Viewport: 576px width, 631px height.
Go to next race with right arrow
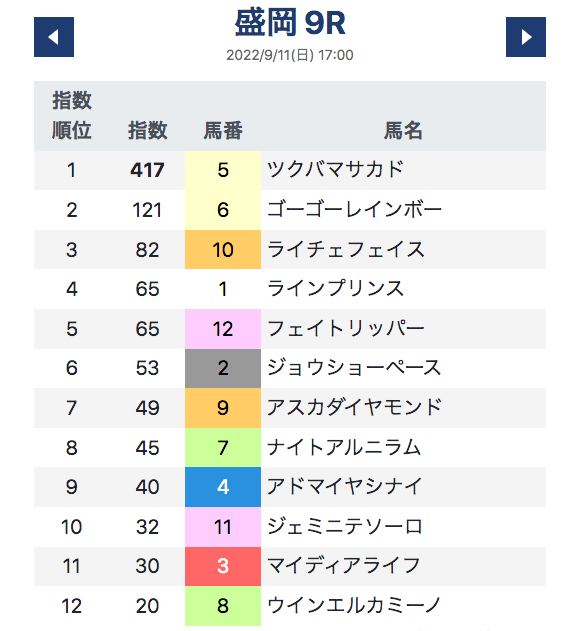pos(525,37)
